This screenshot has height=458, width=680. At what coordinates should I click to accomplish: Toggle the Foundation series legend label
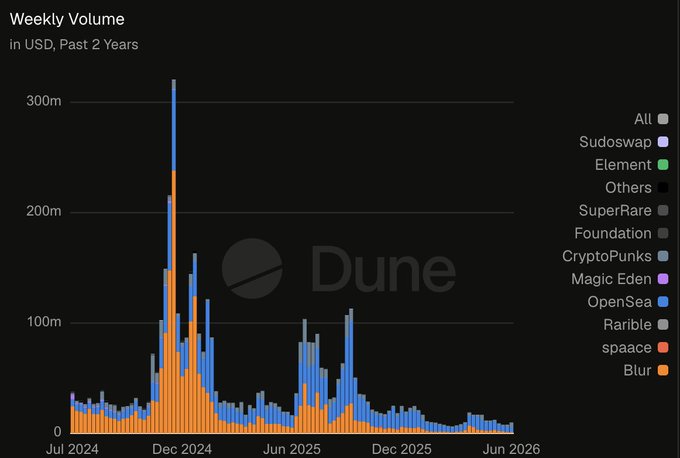tap(613, 233)
